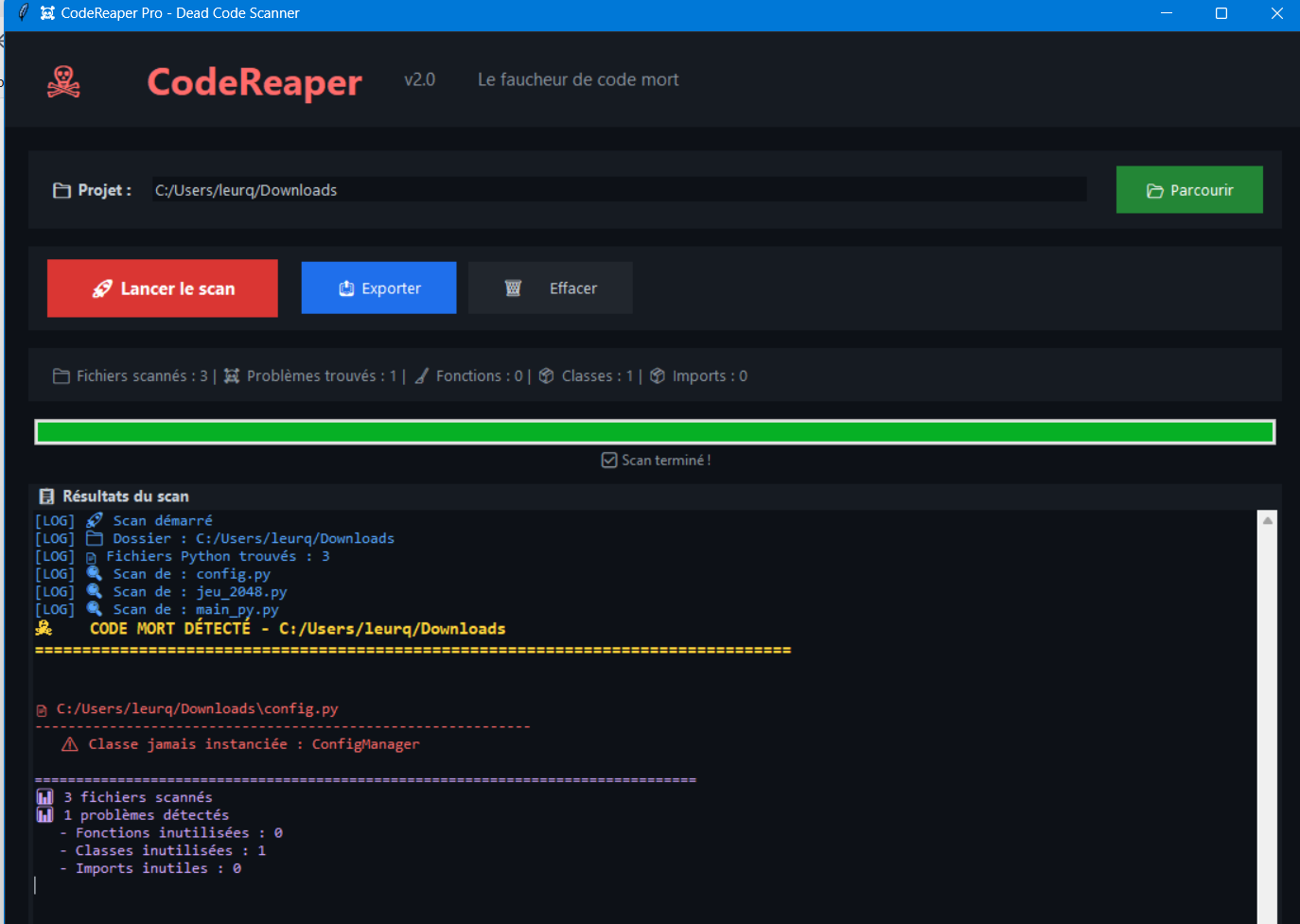Click the results panel vertical scrollbar track
The height and width of the screenshot is (924, 1300).
[1268, 726]
